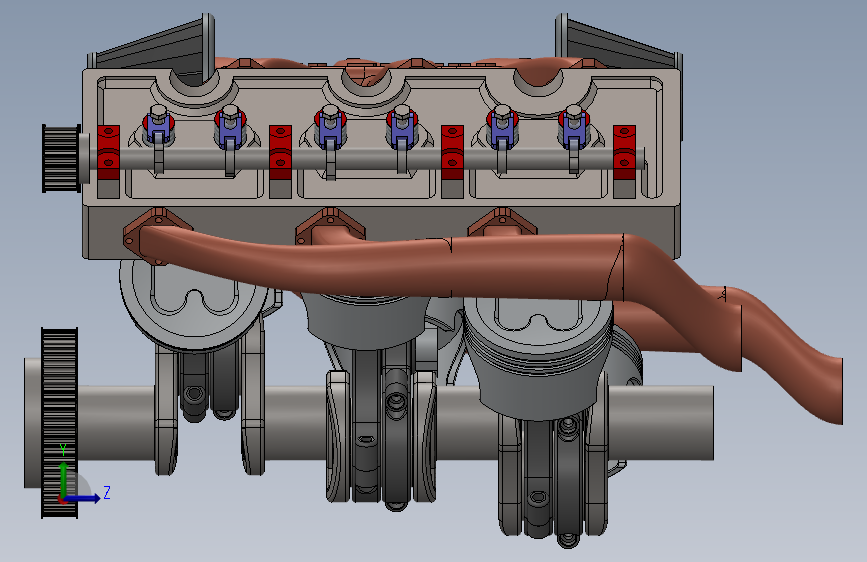Select the camshaft rod running through red caps
The height and width of the screenshot is (562, 867).
[365, 159]
